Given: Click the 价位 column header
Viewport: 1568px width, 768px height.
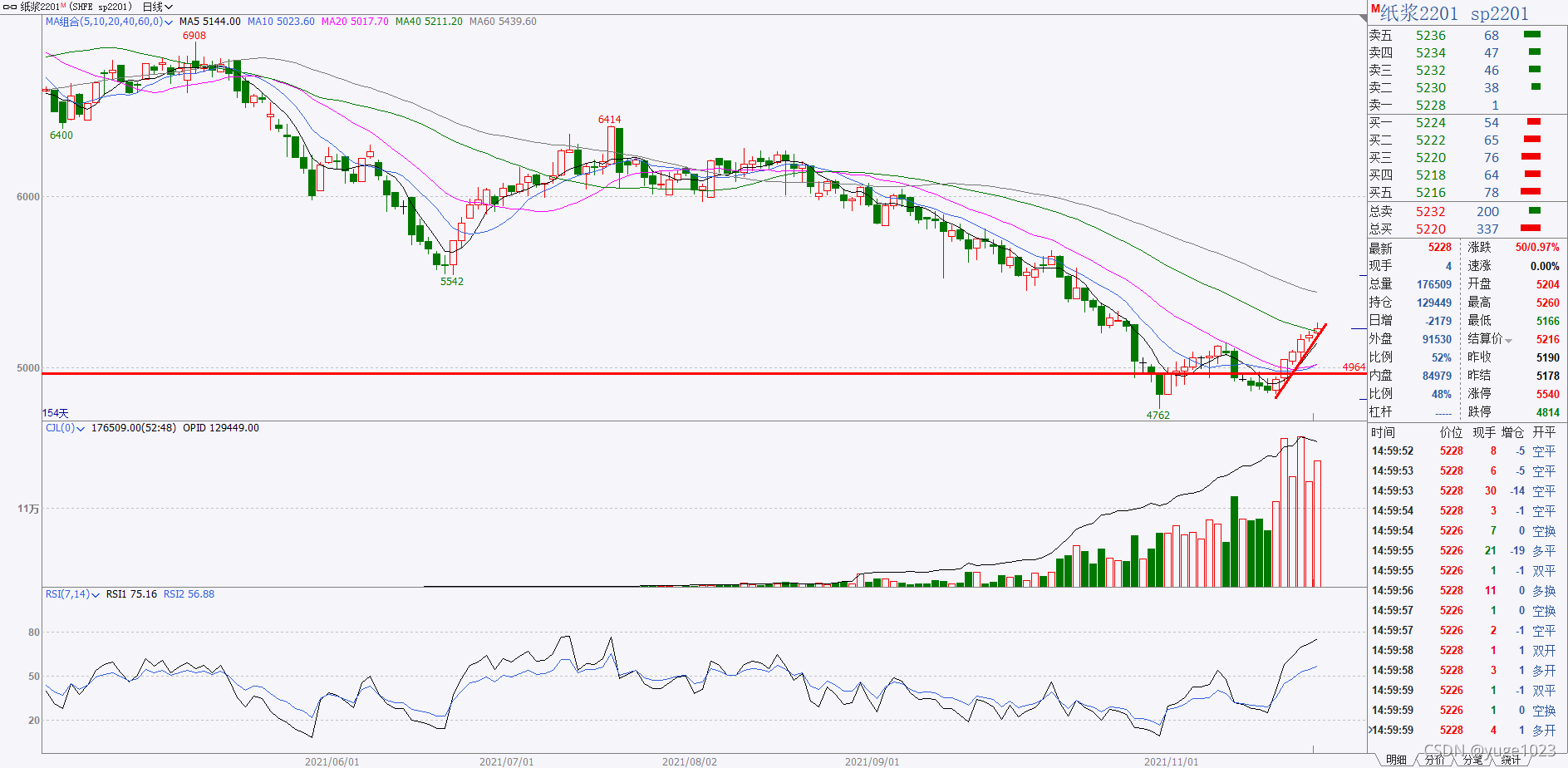Looking at the screenshot, I should pos(1451,433).
